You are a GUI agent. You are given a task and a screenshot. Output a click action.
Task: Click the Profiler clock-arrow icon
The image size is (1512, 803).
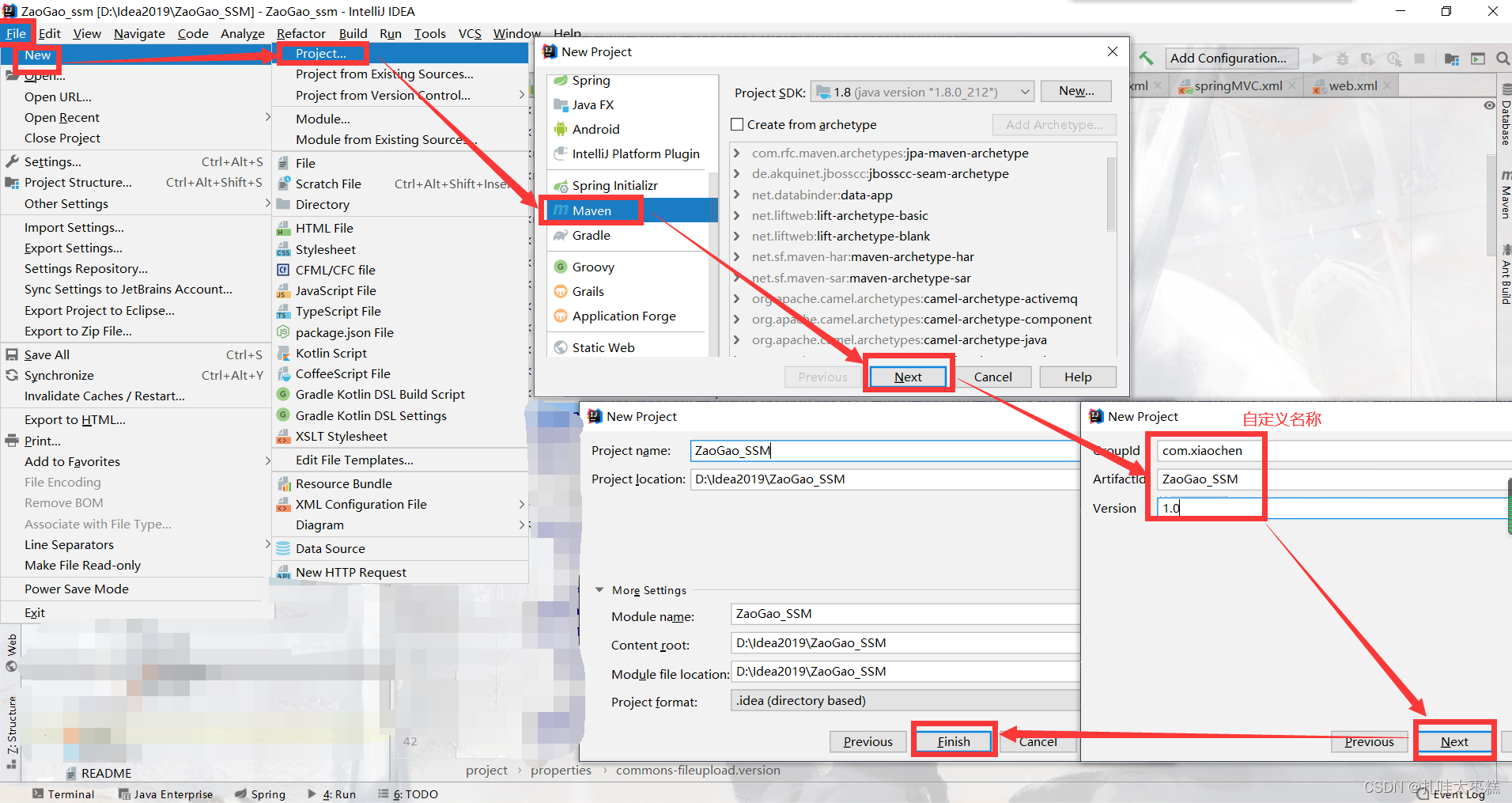coord(1394,59)
